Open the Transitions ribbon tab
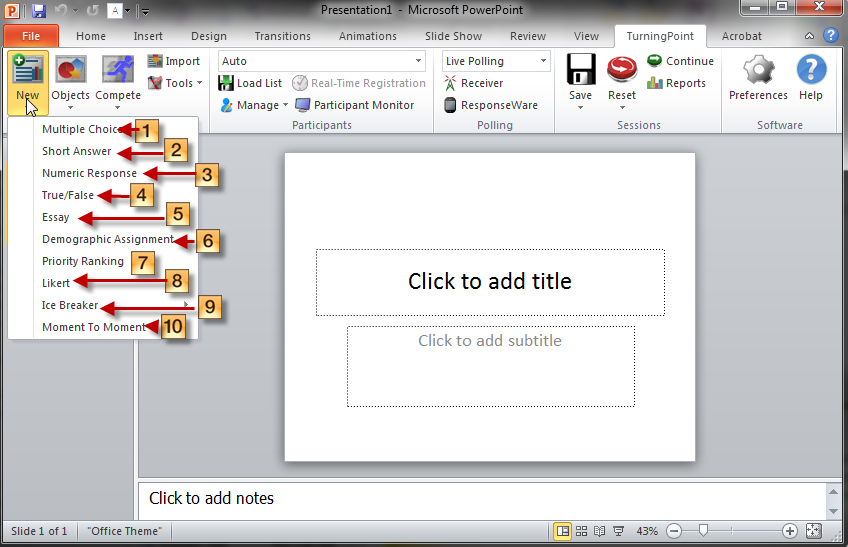This screenshot has width=848, height=547. click(x=282, y=36)
